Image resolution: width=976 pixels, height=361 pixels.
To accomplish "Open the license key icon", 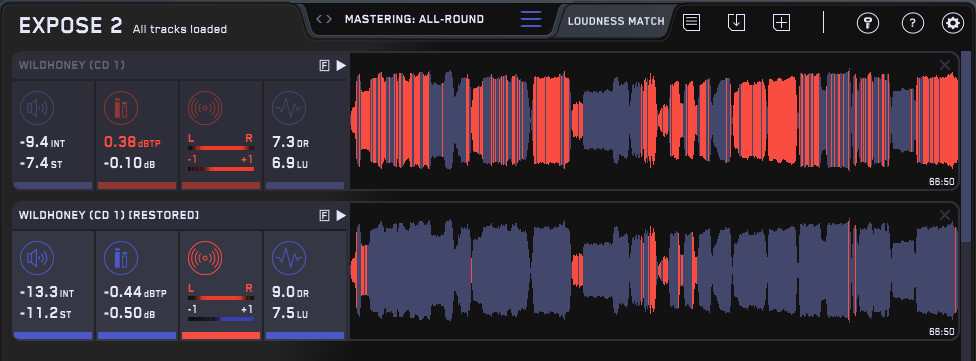I will click(868, 23).
